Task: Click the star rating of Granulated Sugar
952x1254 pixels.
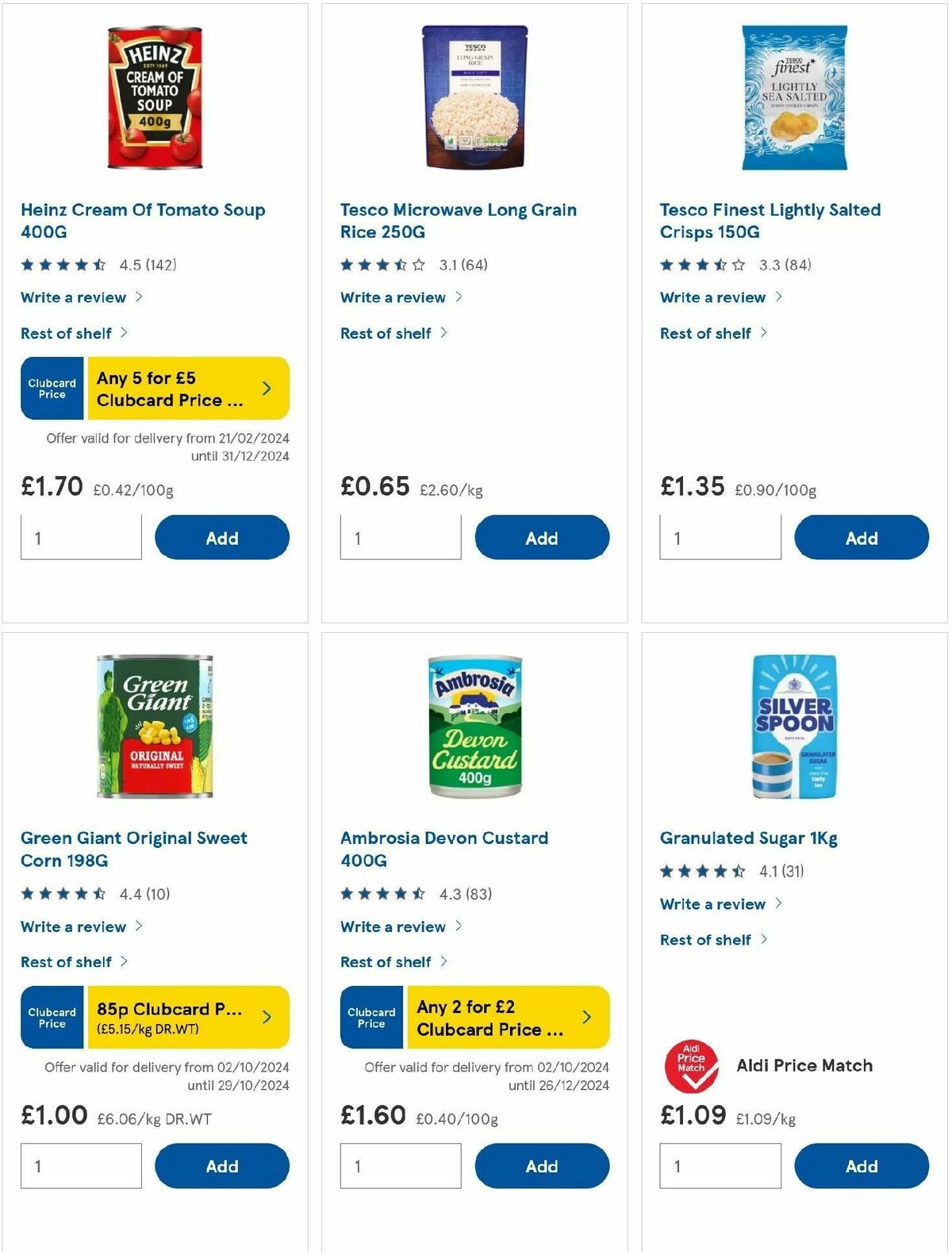Action: 704,870
